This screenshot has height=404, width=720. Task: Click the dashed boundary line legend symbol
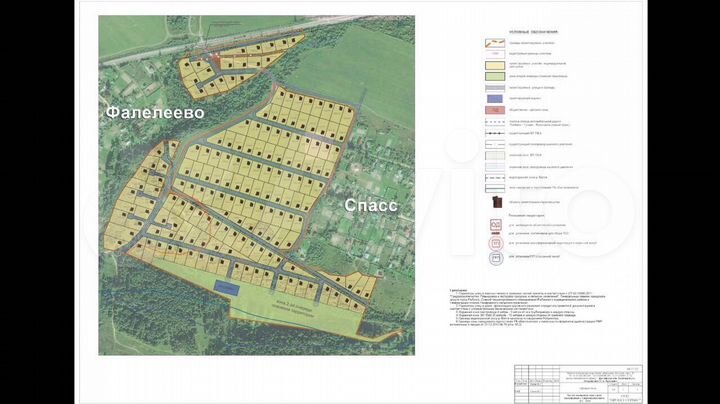click(494, 132)
